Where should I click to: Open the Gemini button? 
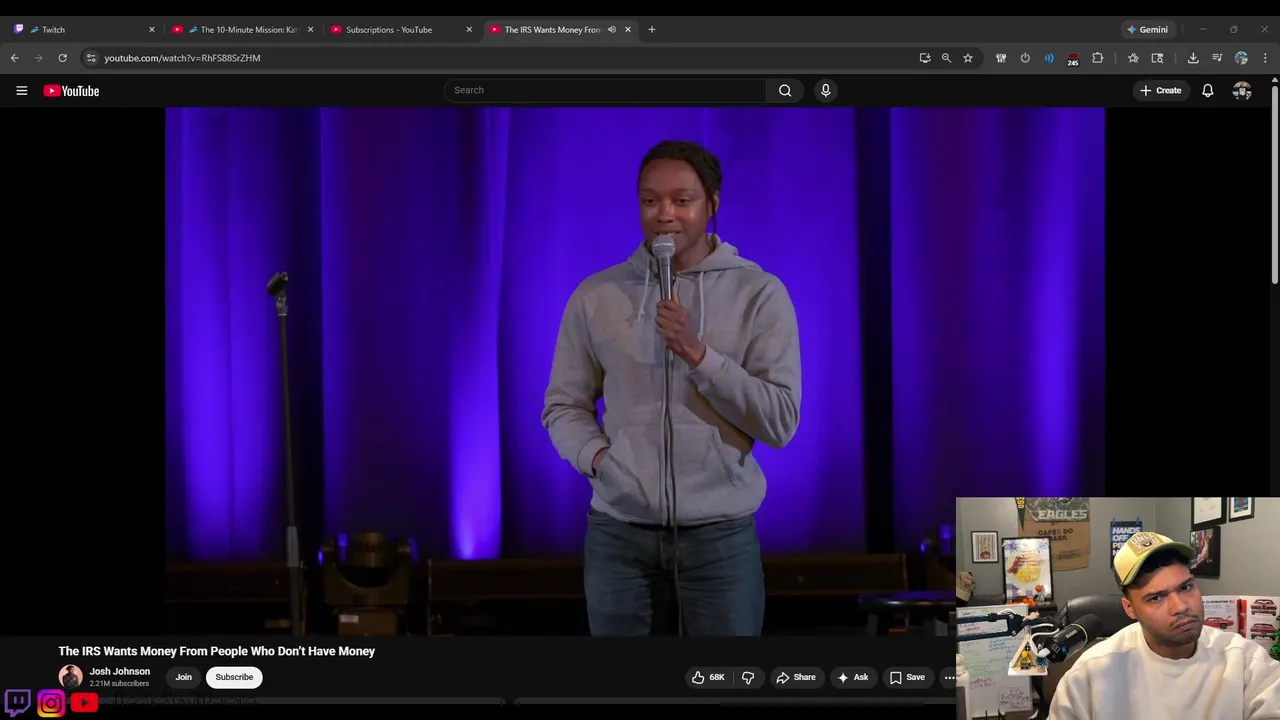1147,30
